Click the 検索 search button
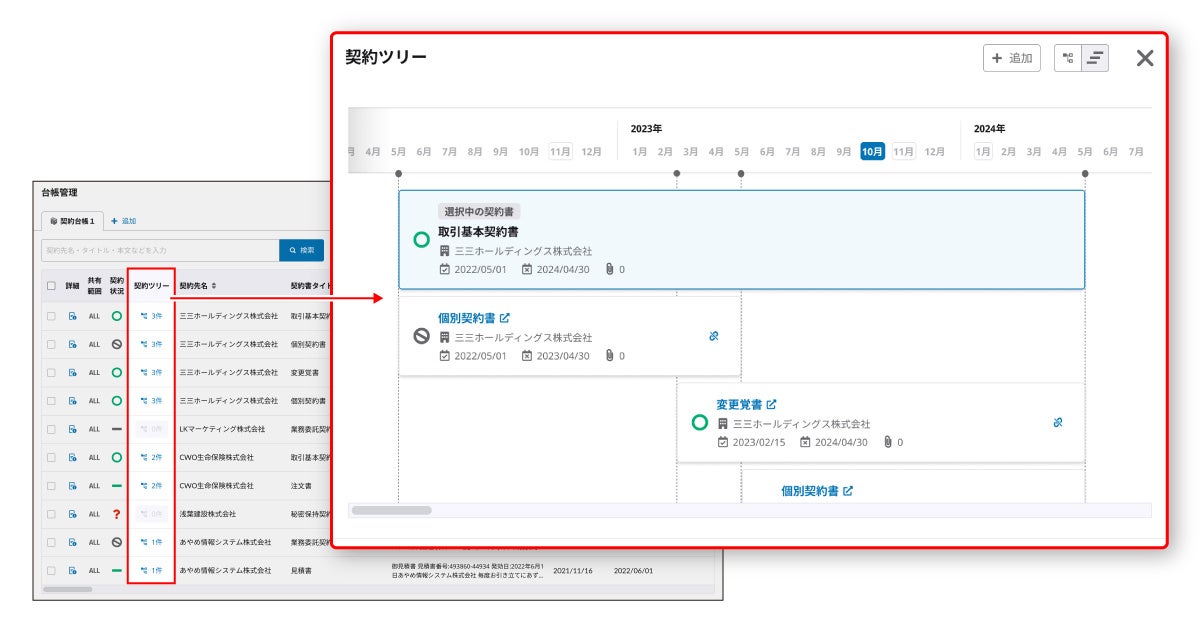 (301, 250)
